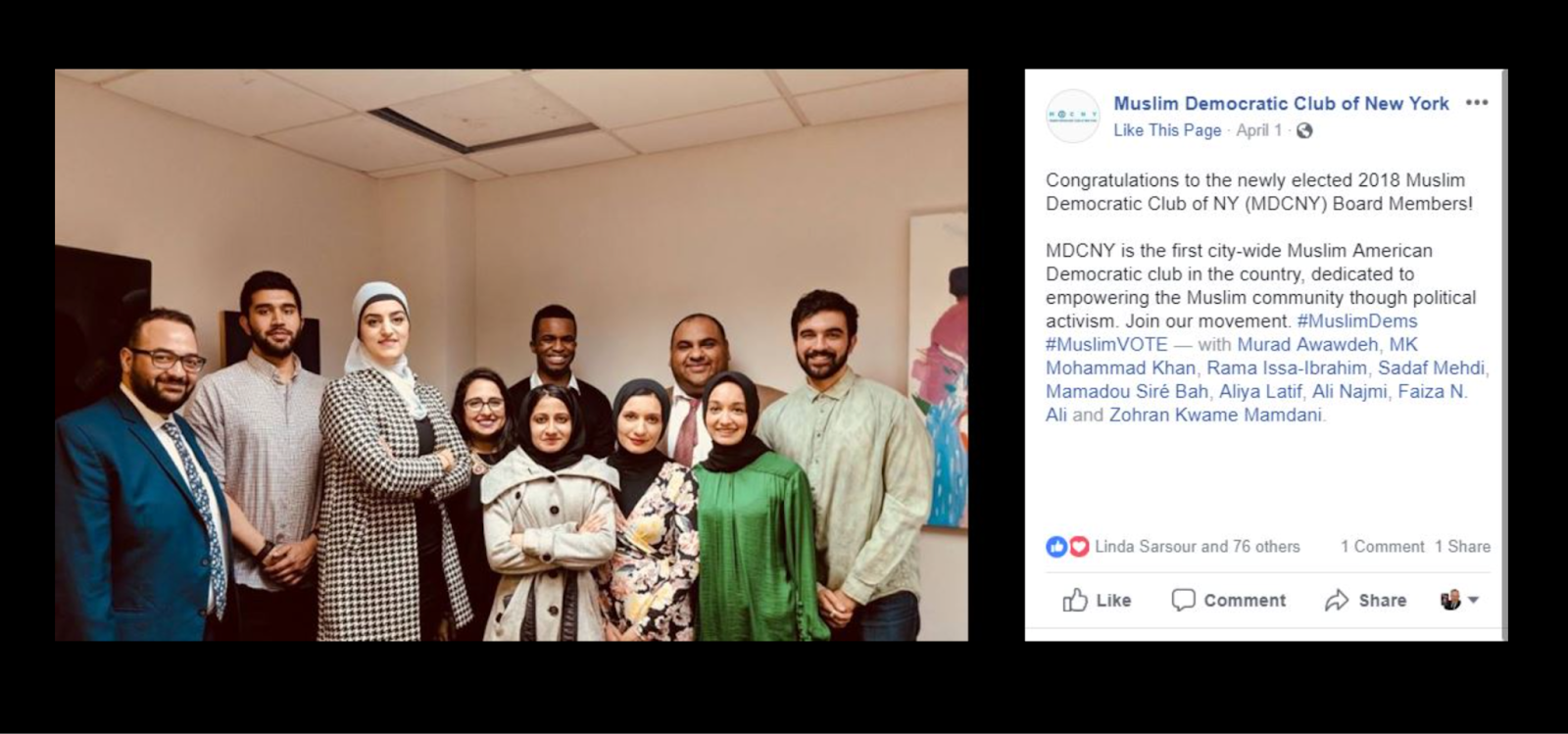This screenshot has height=734, width=1568.
Task: Click the Like thumbs-up button
Action: click(x=1097, y=600)
